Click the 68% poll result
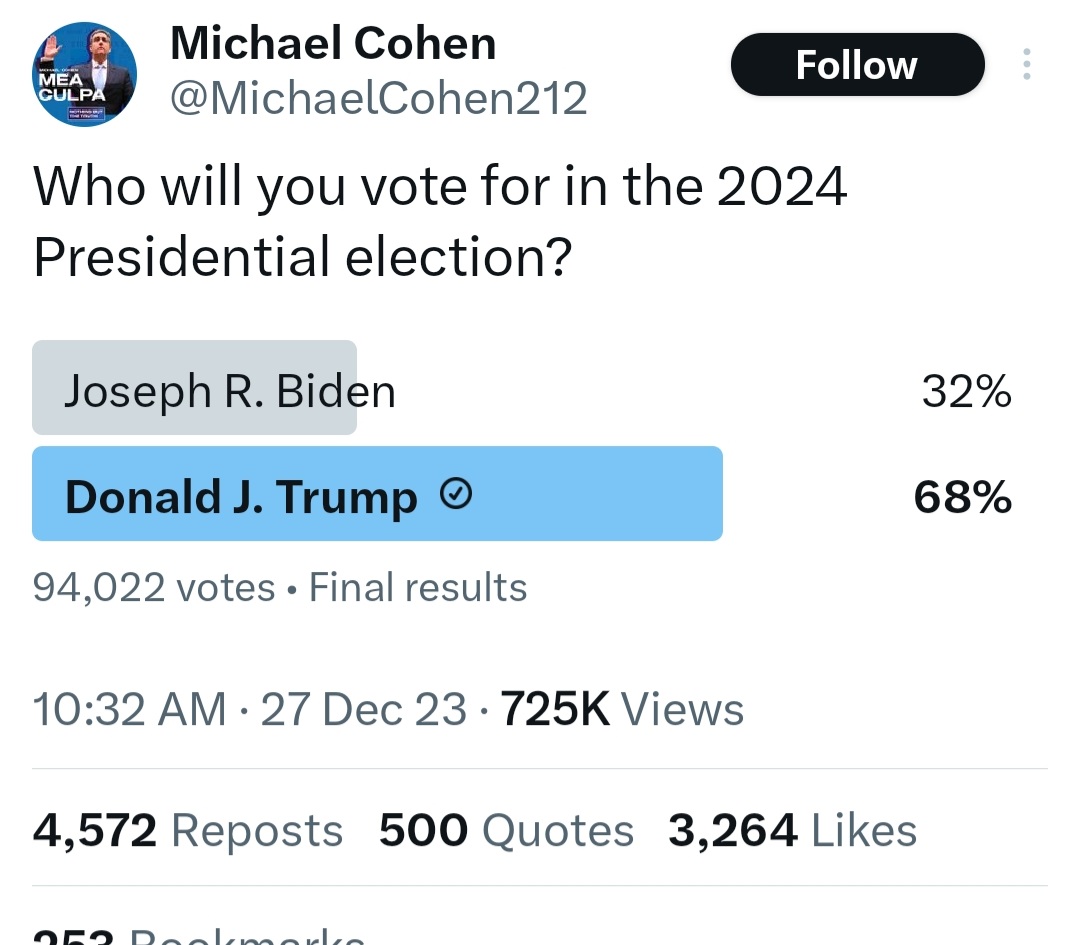 pos(962,497)
